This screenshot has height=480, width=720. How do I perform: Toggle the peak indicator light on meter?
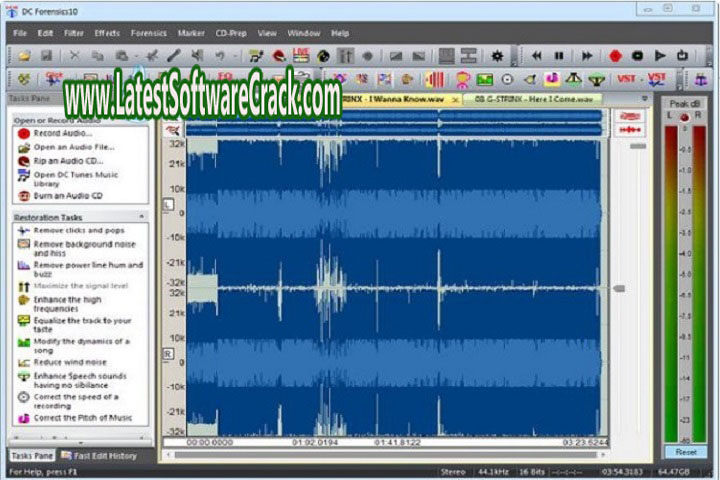[x=685, y=117]
